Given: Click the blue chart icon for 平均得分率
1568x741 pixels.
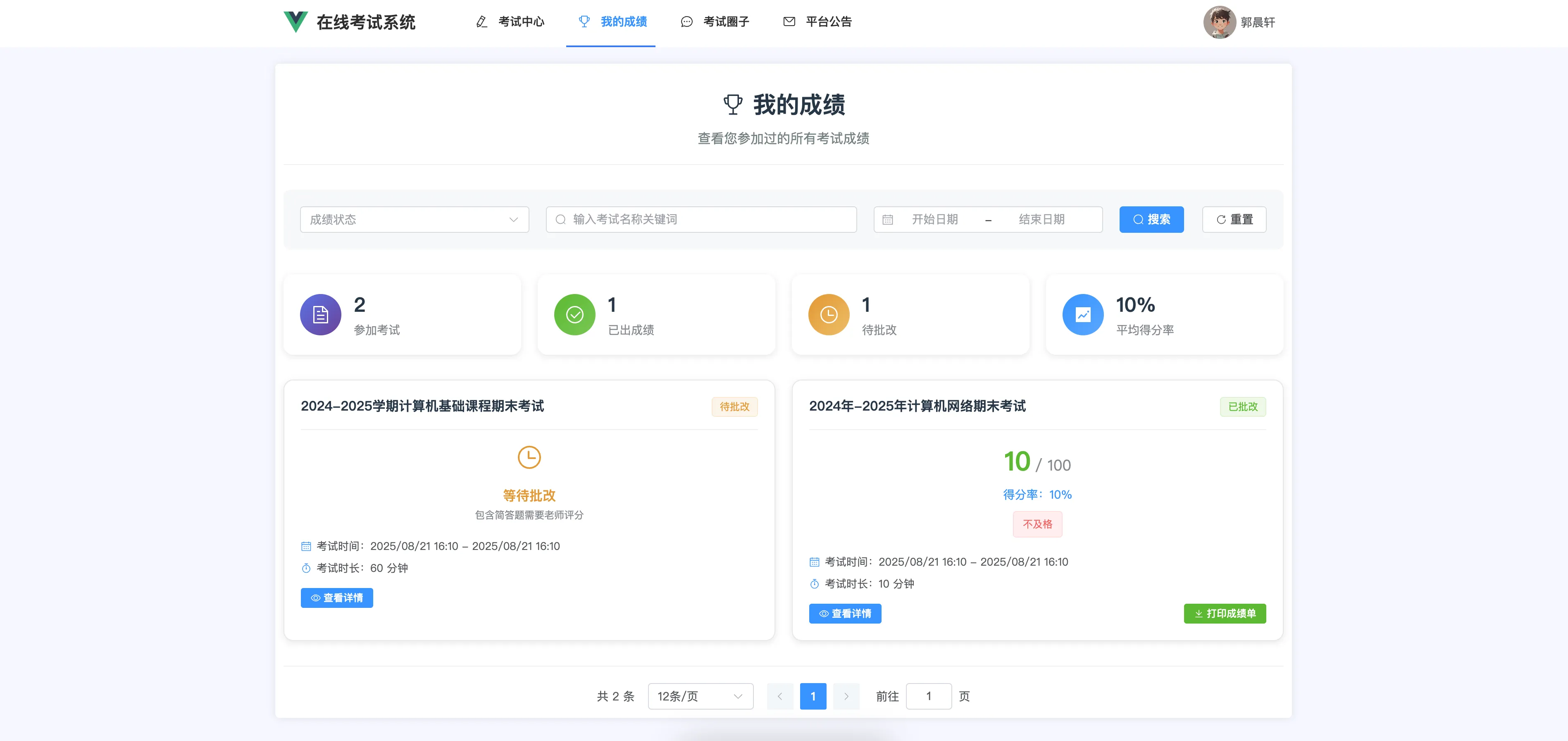Looking at the screenshot, I should 1083,315.
